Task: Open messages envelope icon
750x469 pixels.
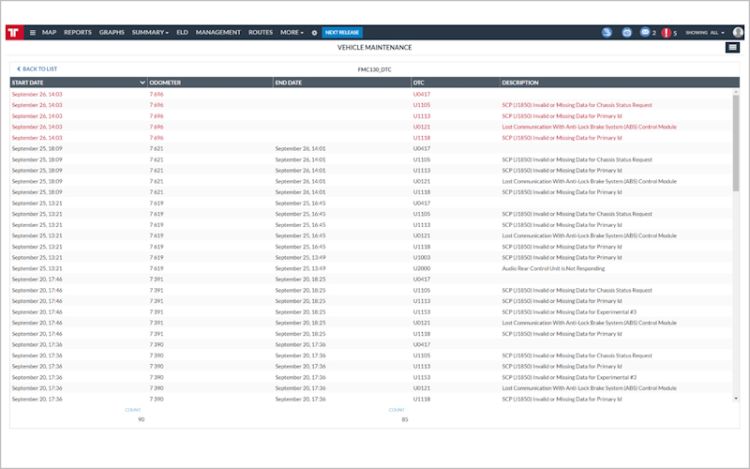Action: (x=645, y=32)
